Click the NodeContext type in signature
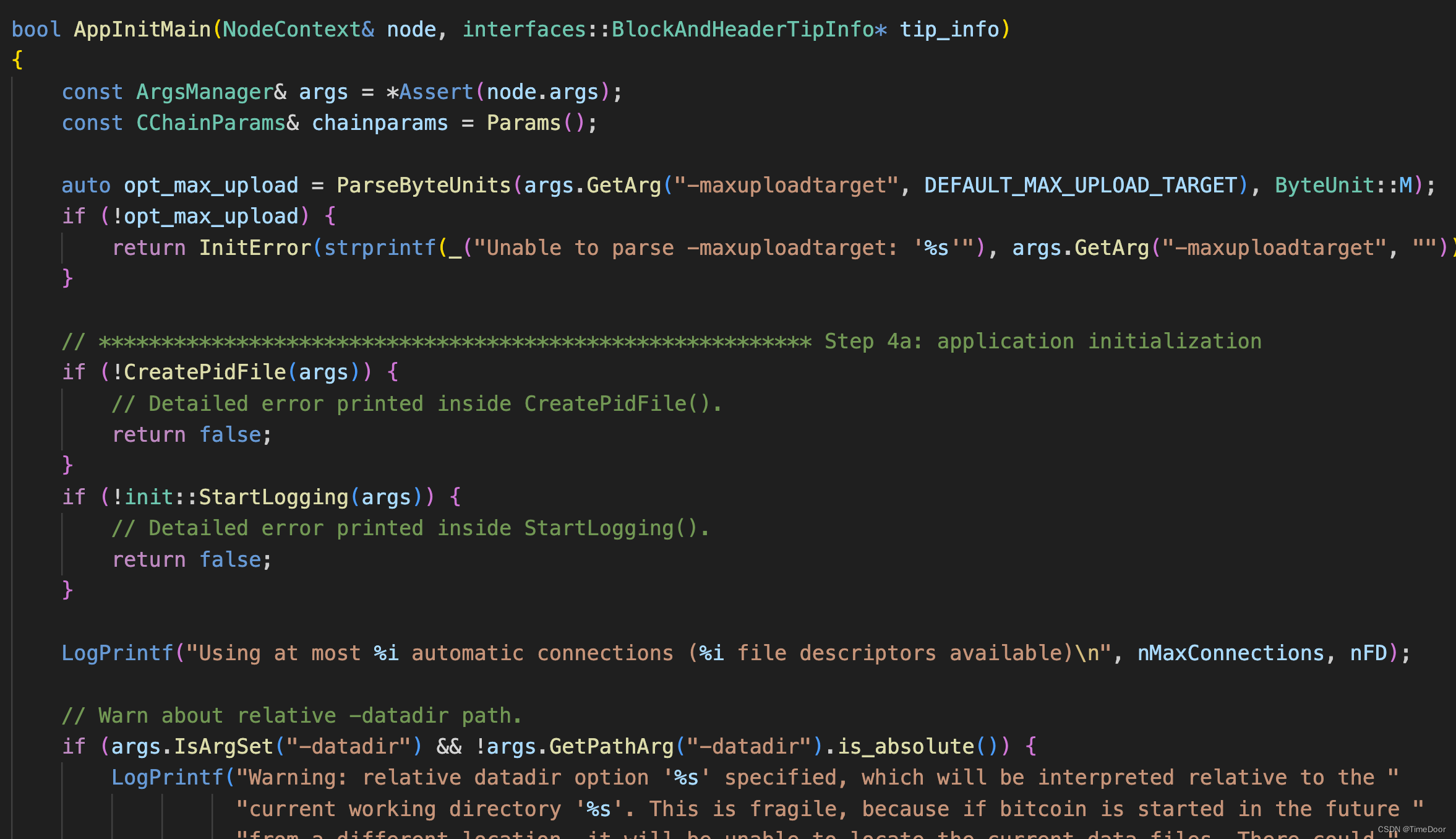 click(x=291, y=29)
